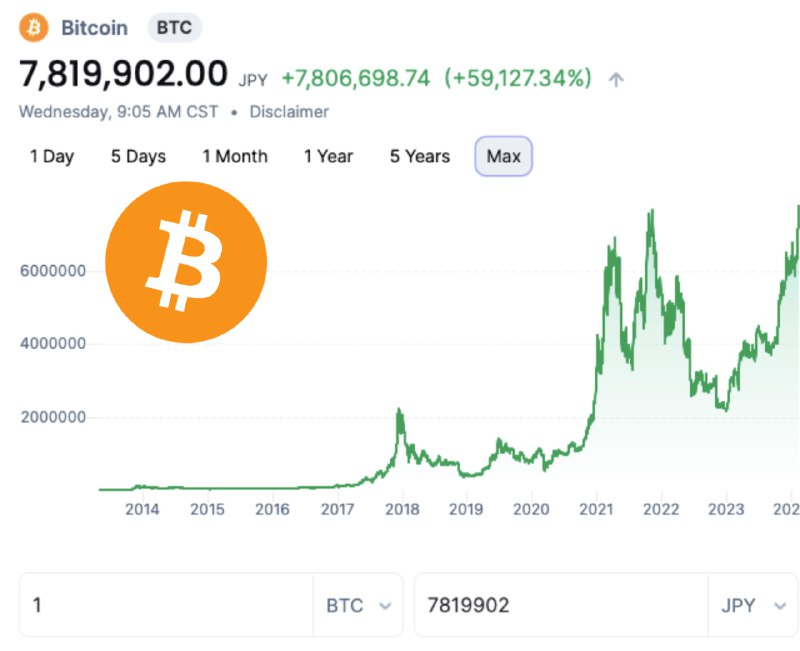800x651 pixels.
Task: Click the 2021 label on the x-axis
Action: tap(596, 509)
